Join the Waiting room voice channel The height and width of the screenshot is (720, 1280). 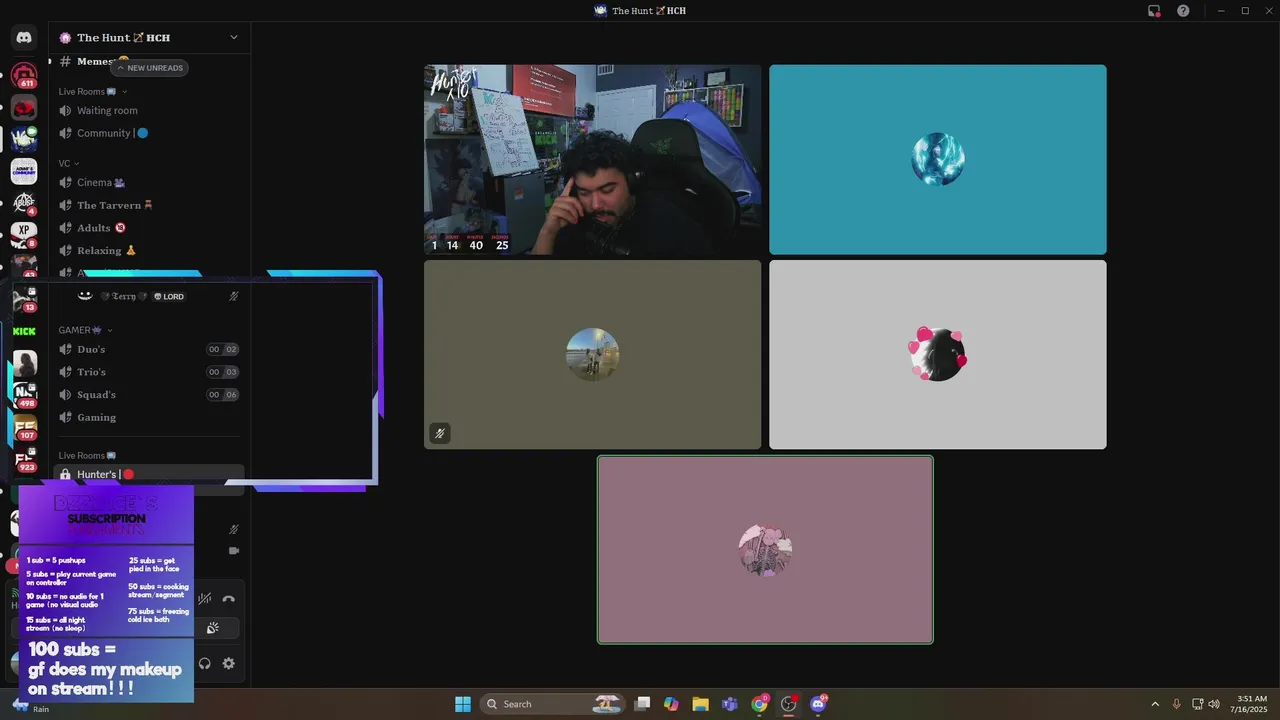click(x=148, y=110)
